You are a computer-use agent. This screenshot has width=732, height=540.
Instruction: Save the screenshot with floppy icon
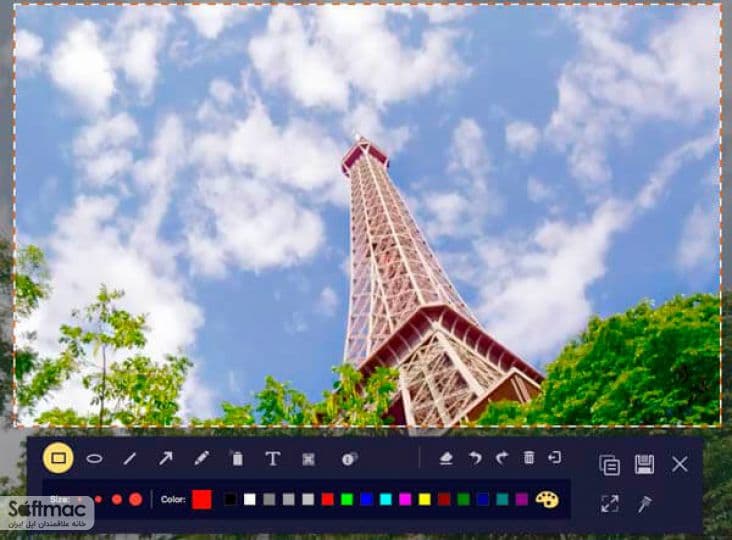(644, 464)
